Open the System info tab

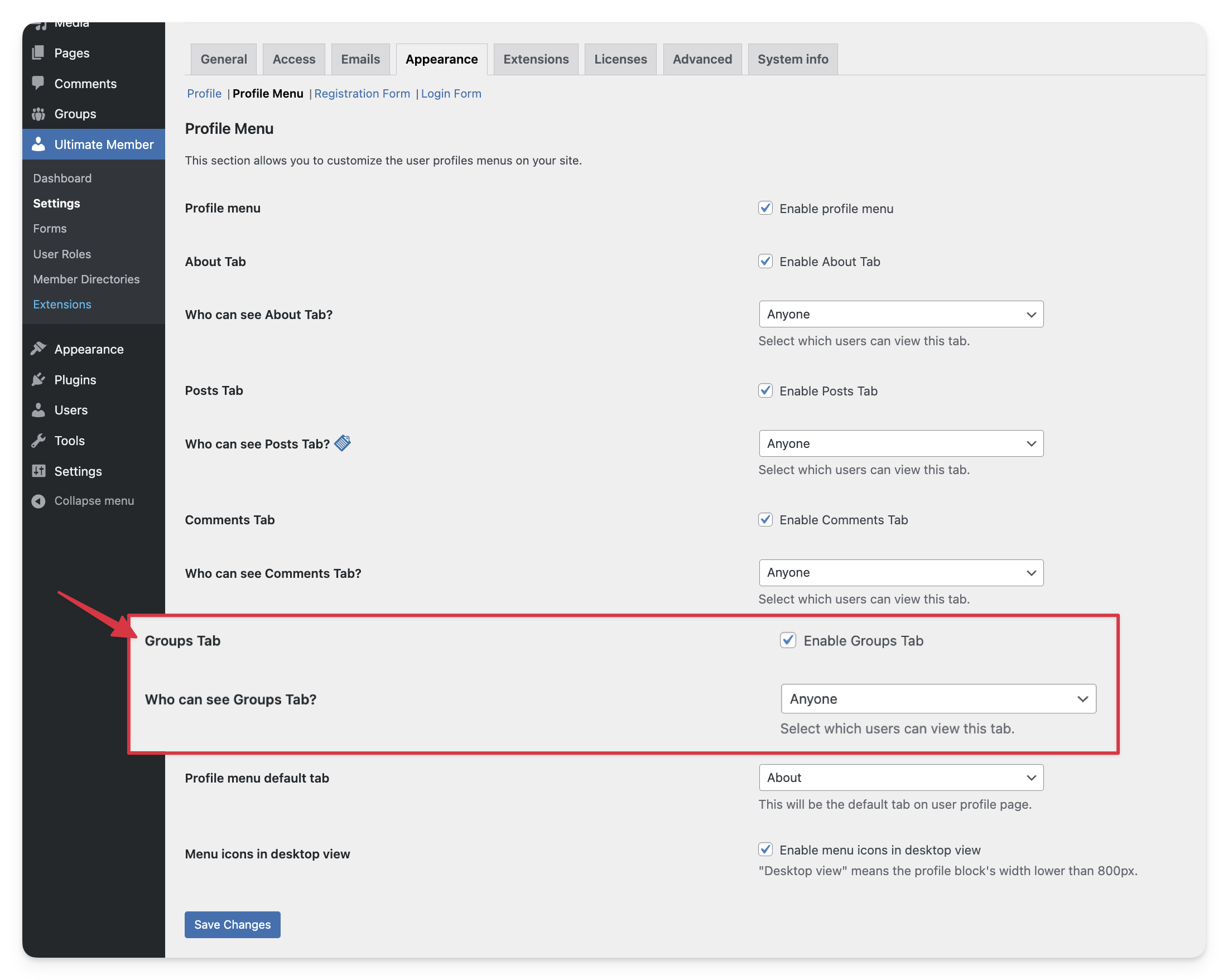[792, 59]
